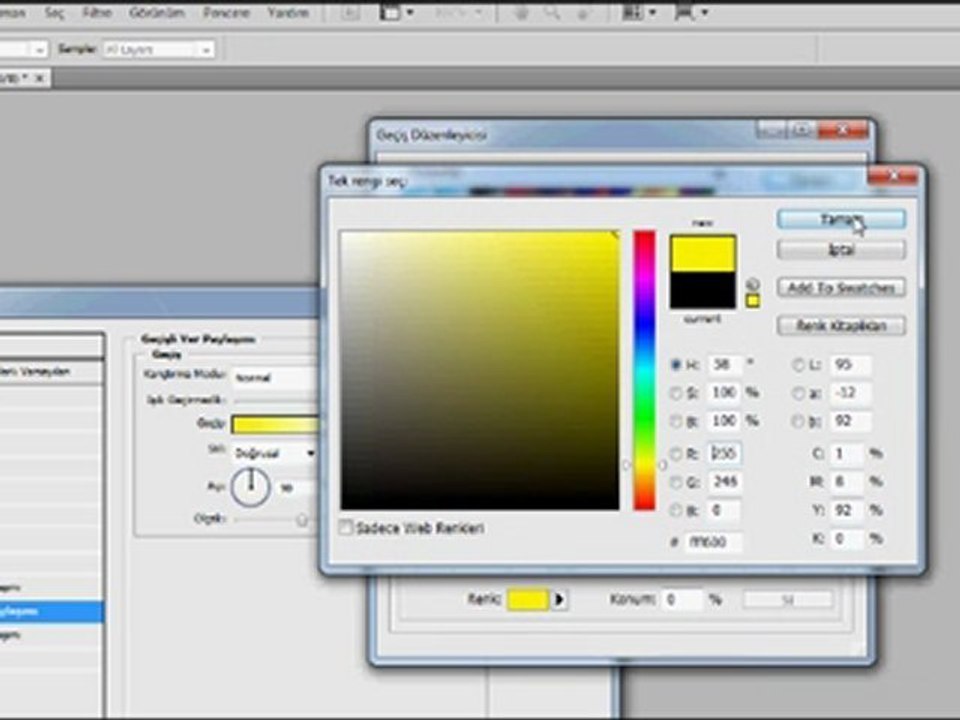Click the G value field showing 246
960x720 pixels.
[x=724, y=482]
